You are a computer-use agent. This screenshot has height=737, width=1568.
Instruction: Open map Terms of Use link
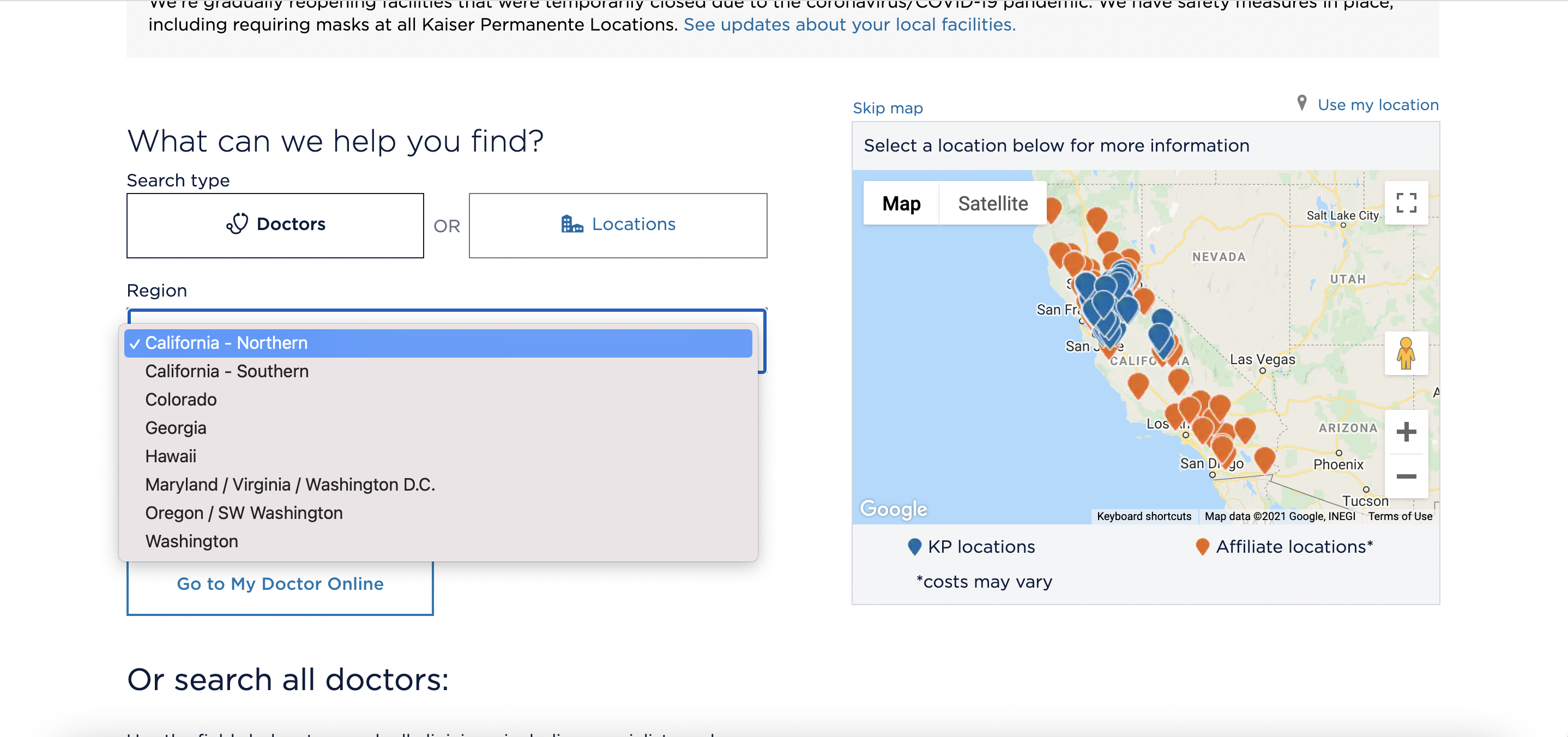[1400, 516]
